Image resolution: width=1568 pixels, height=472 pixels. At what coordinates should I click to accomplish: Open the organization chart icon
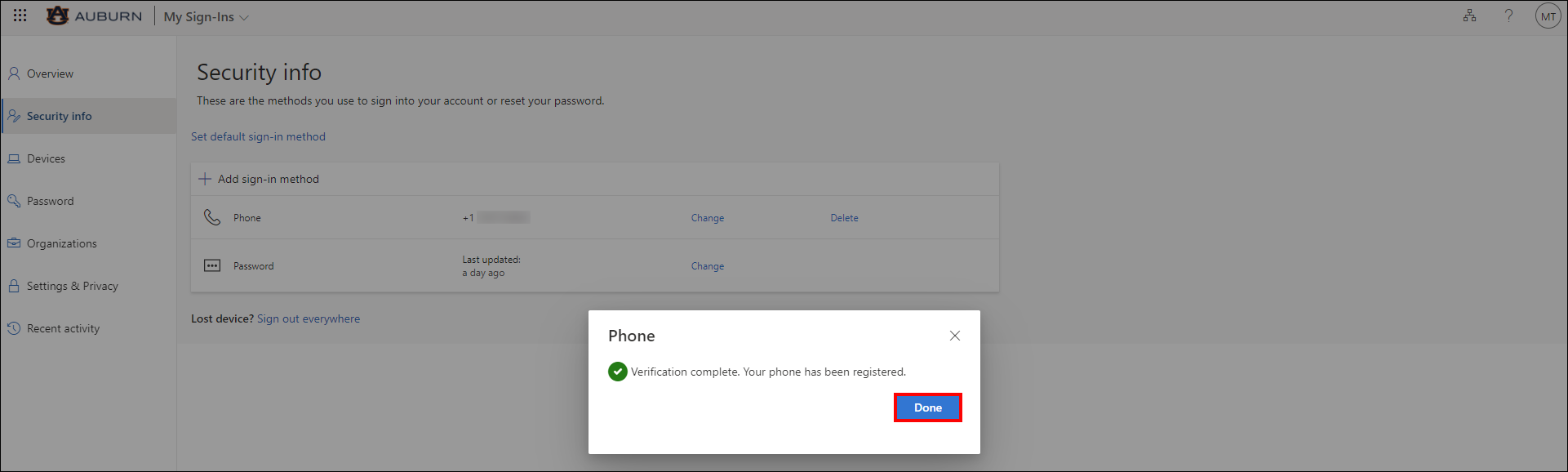pos(1469,16)
